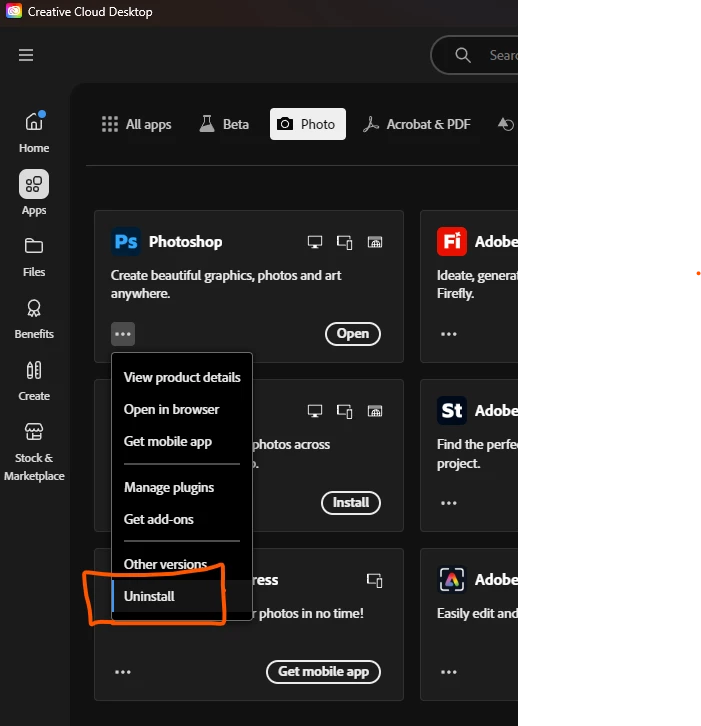
Task: Click mobile devices icon on Install card
Action: point(344,411)
